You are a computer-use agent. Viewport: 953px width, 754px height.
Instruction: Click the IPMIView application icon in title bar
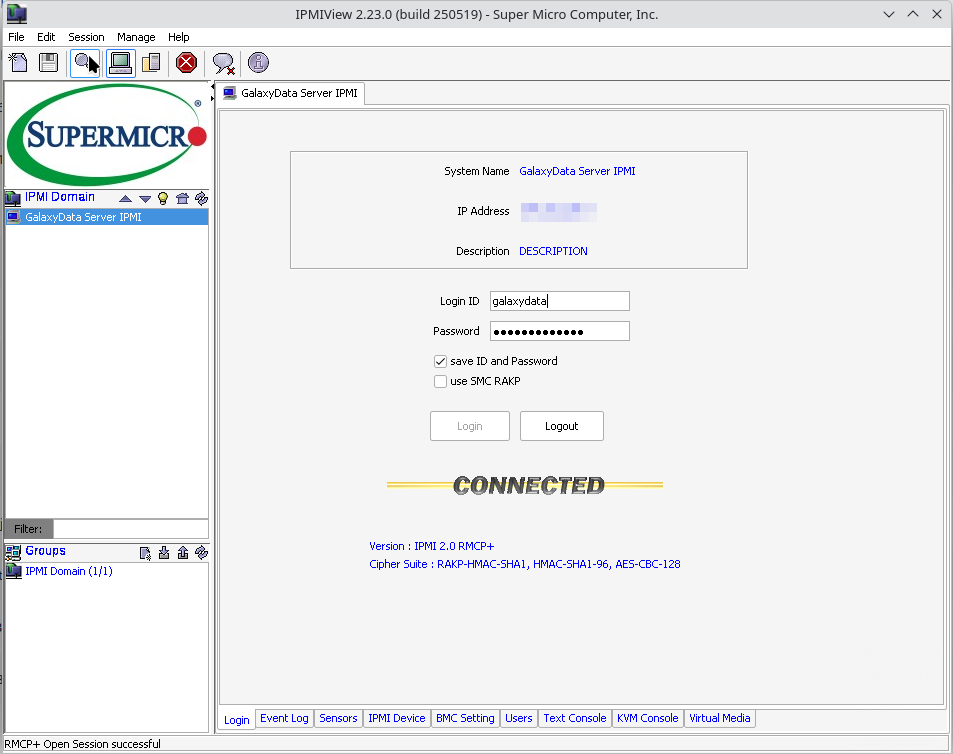[16, 13]
